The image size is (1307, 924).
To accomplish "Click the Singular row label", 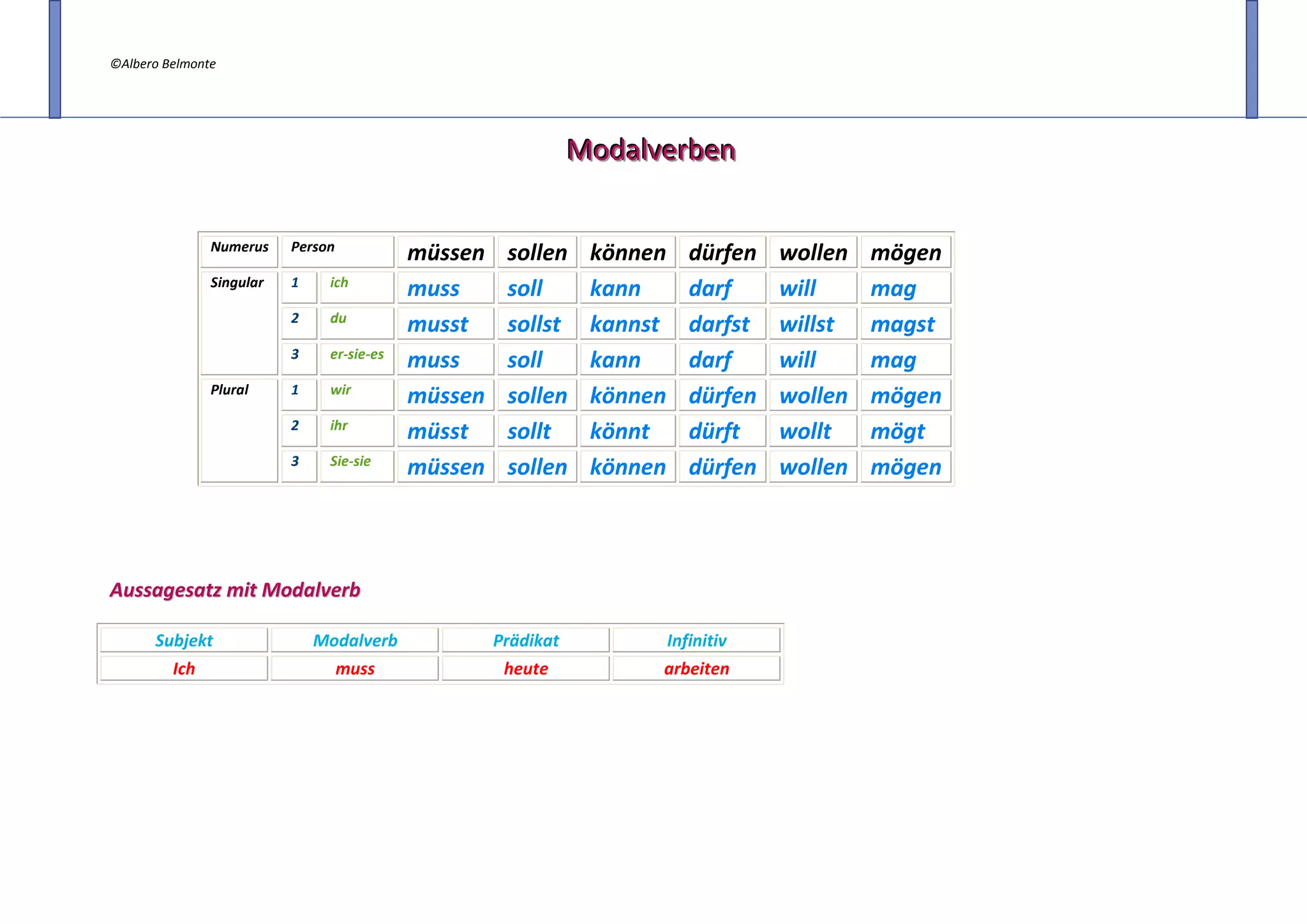I will click(x=237, y=283).
